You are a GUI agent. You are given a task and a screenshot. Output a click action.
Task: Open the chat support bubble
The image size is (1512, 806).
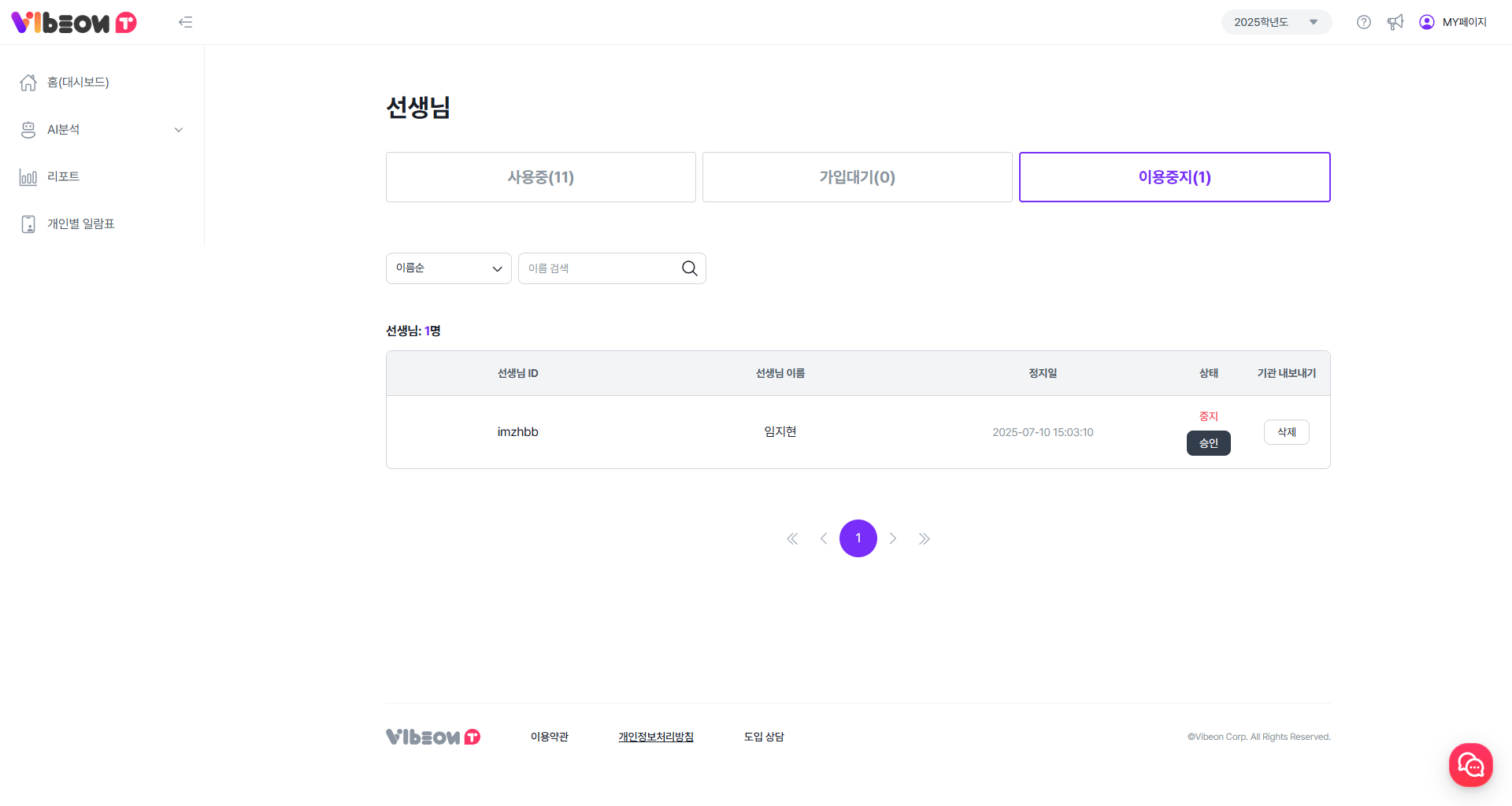tap(1470, 764)
